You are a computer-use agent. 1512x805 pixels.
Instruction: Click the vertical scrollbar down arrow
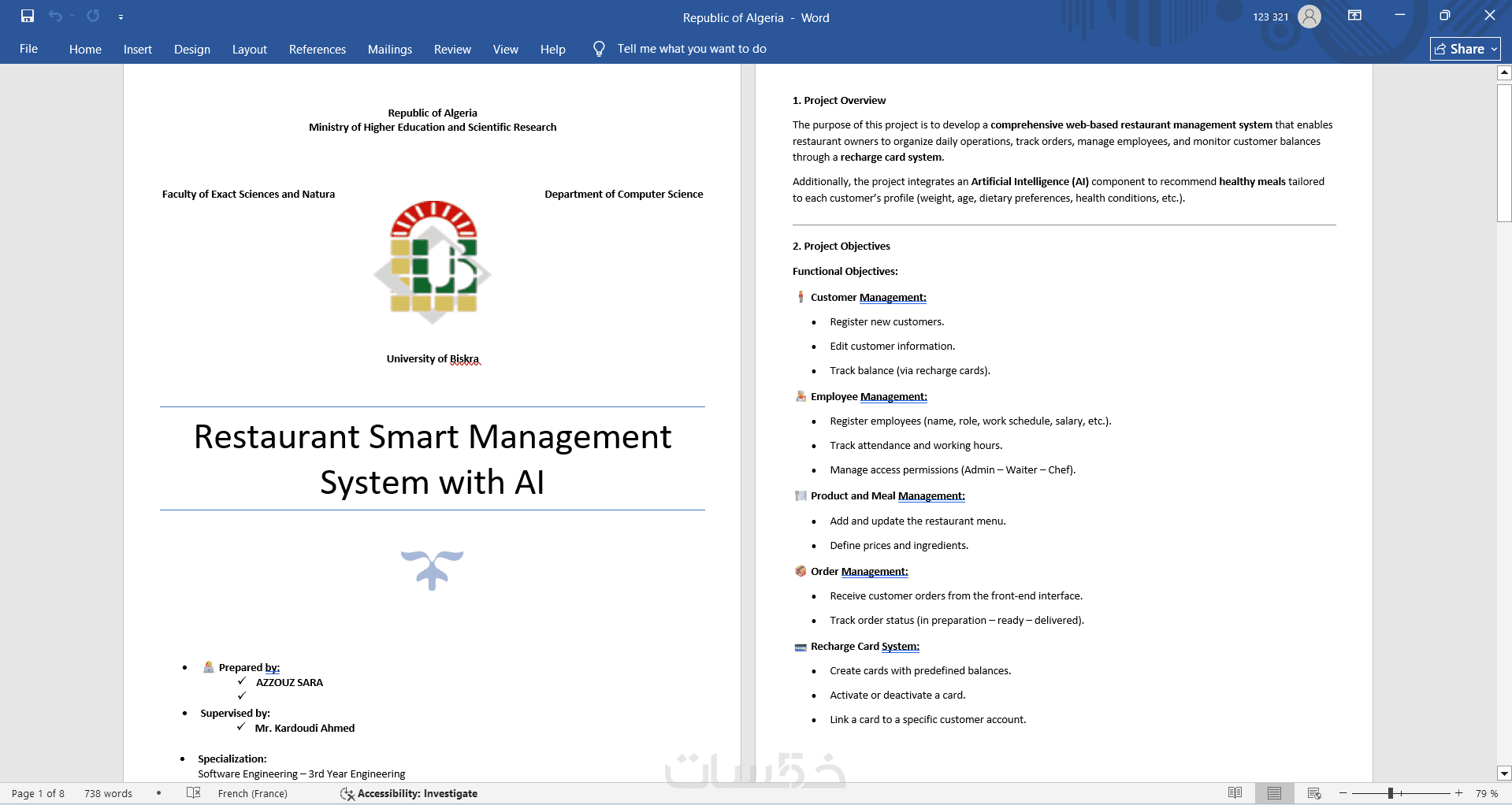coord(1504,773)
